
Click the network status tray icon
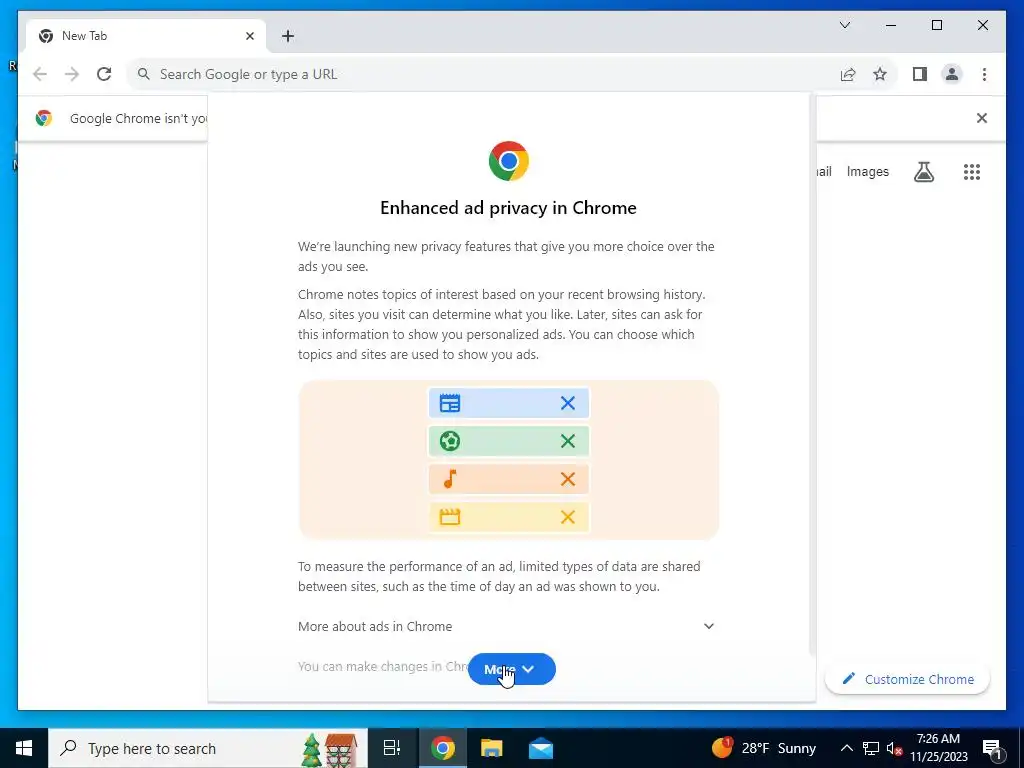(x=871, y=748)
